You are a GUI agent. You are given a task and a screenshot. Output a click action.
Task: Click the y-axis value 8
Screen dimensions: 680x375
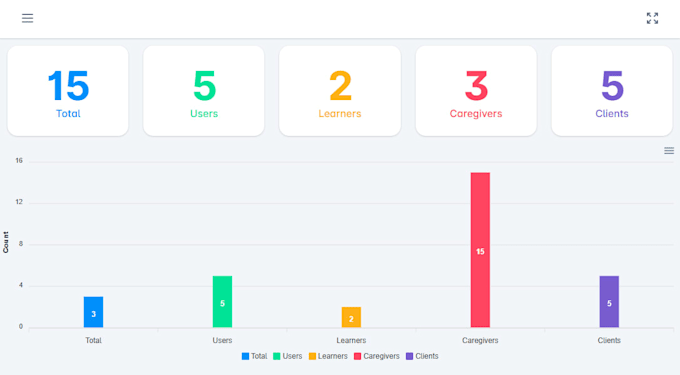21,244
